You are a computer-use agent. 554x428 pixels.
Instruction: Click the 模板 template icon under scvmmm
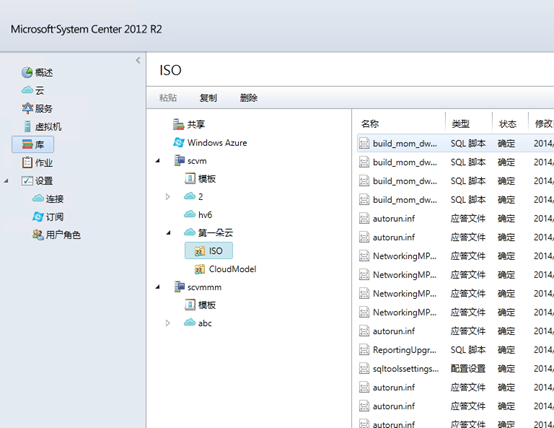pos(190,305)
